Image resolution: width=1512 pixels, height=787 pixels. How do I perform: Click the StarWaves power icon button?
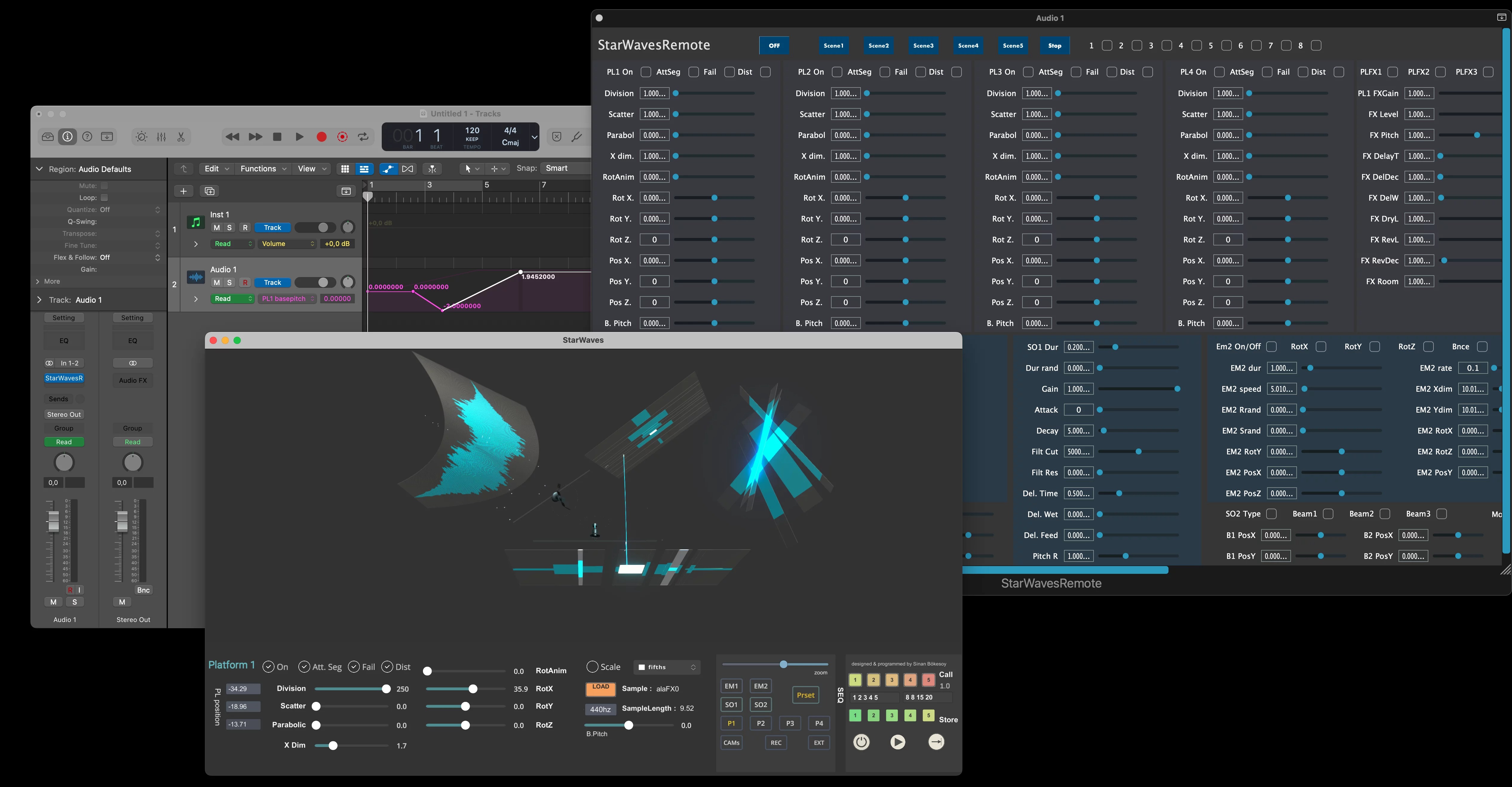(861, 742)
